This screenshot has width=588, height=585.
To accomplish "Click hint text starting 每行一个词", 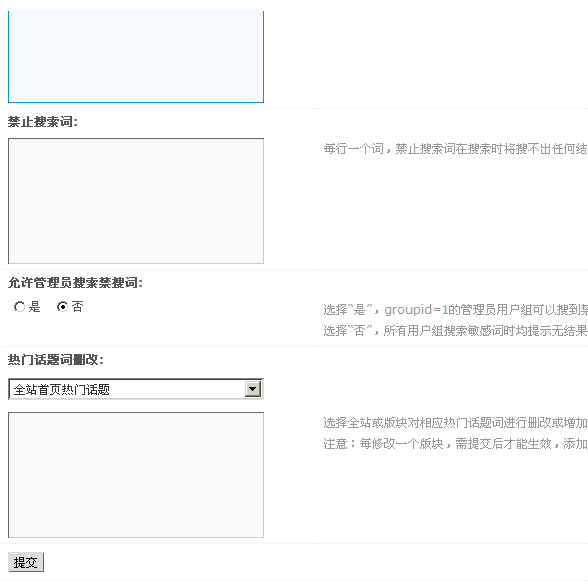I will click(x=455, y=149).
